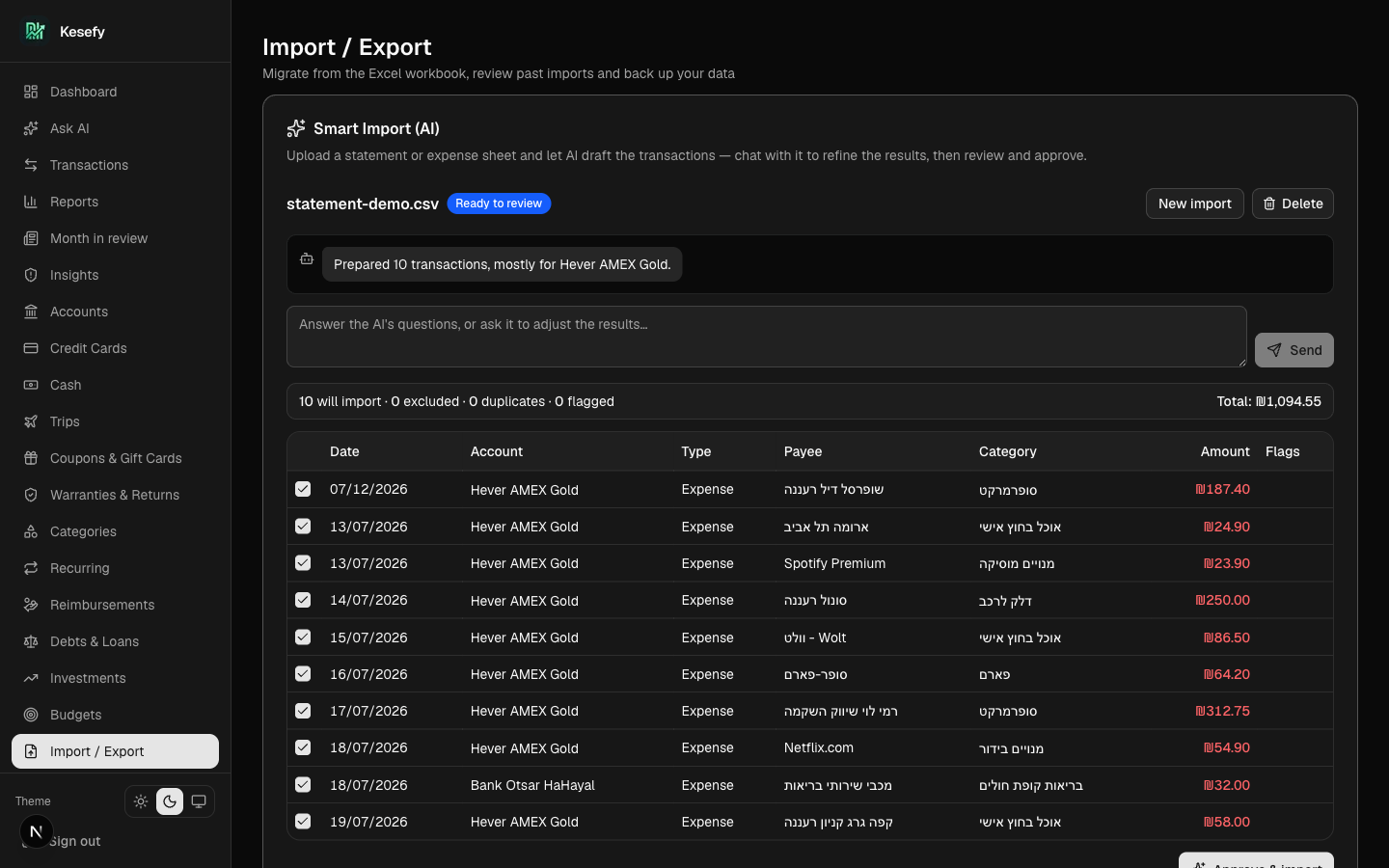The height and width of the screenshot is (868, 1389).
Task: Click the Dashboard grid icon
Action: 31,92
